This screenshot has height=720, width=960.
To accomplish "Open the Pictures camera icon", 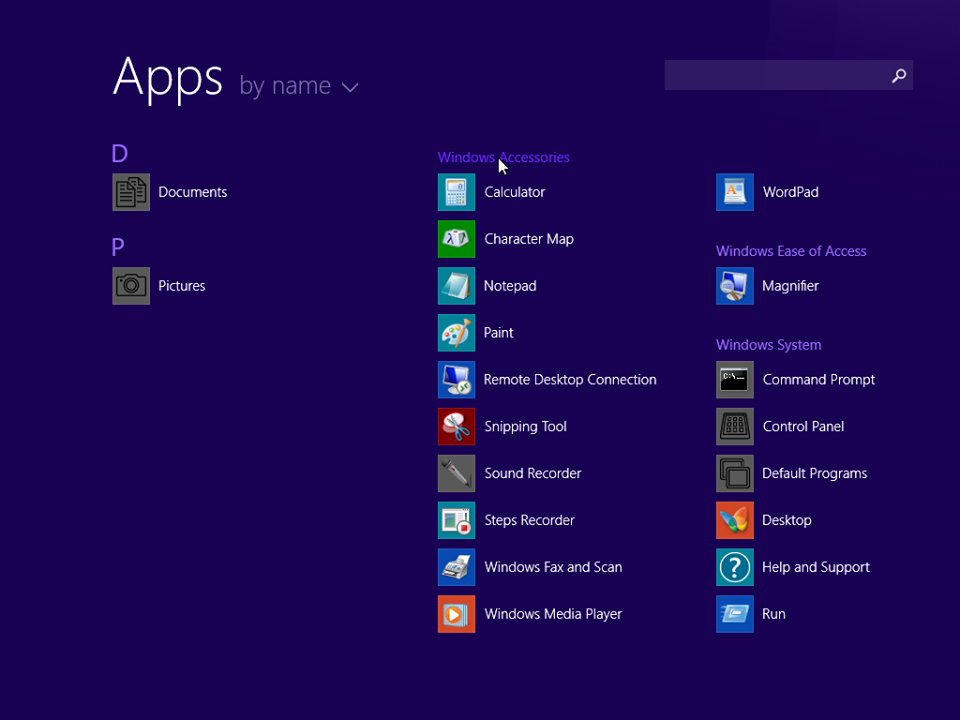I will point(131,286).
